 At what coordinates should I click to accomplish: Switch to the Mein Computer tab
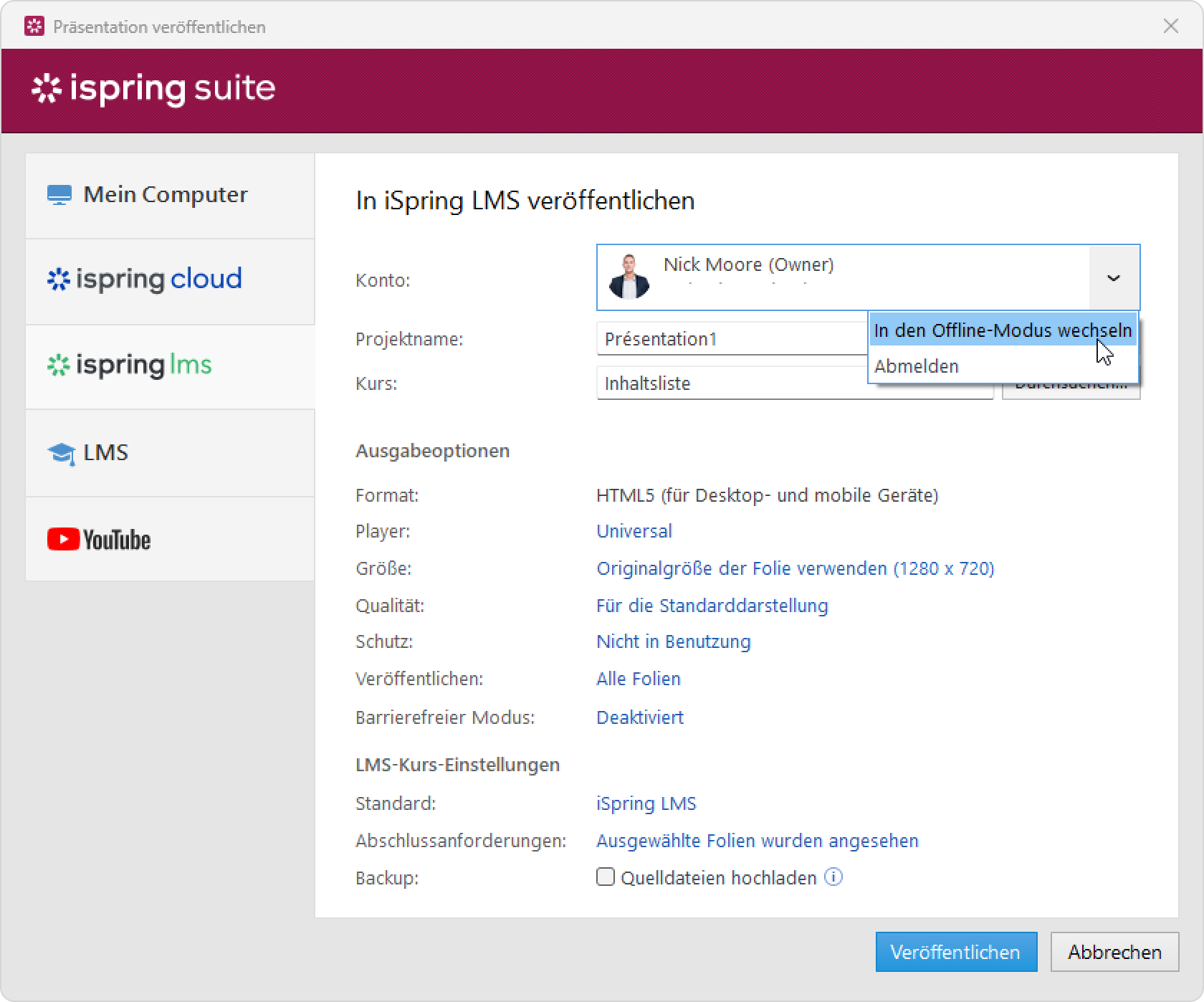pos(170,195)
